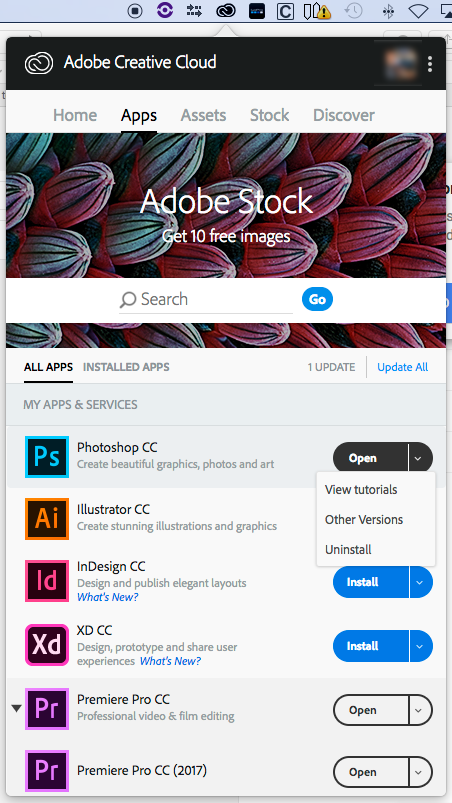Click the InDesign CC app icon
This screenshot has width=452, height=803.
[x=47, y=581]
